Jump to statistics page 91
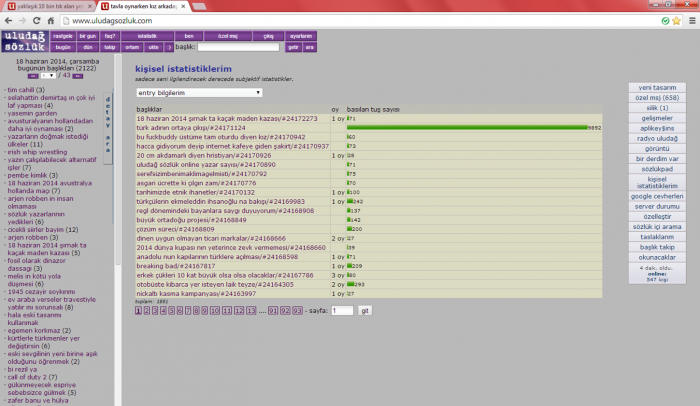The image size is (700, 406). (273, 310)
